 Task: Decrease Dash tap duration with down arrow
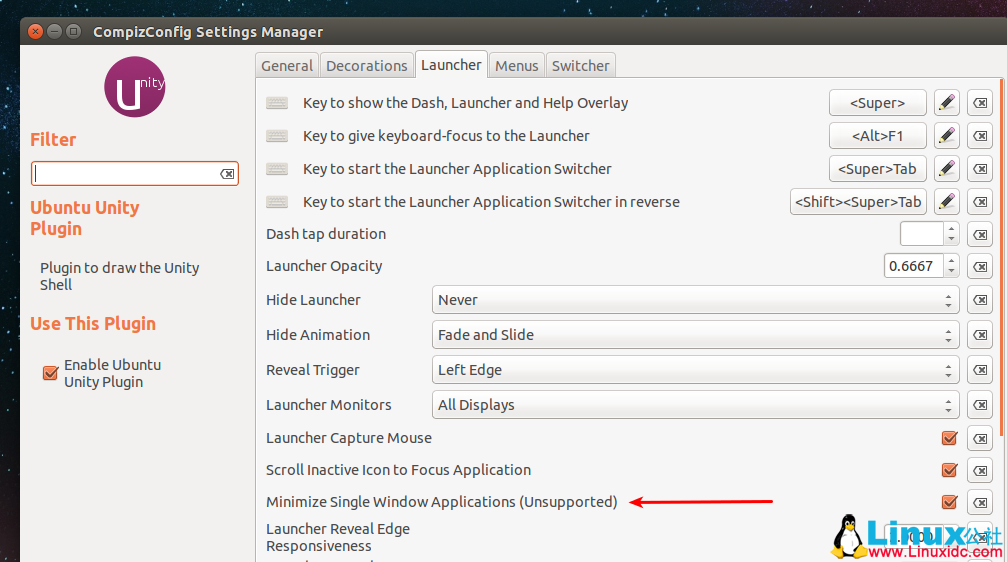point(951,240)
